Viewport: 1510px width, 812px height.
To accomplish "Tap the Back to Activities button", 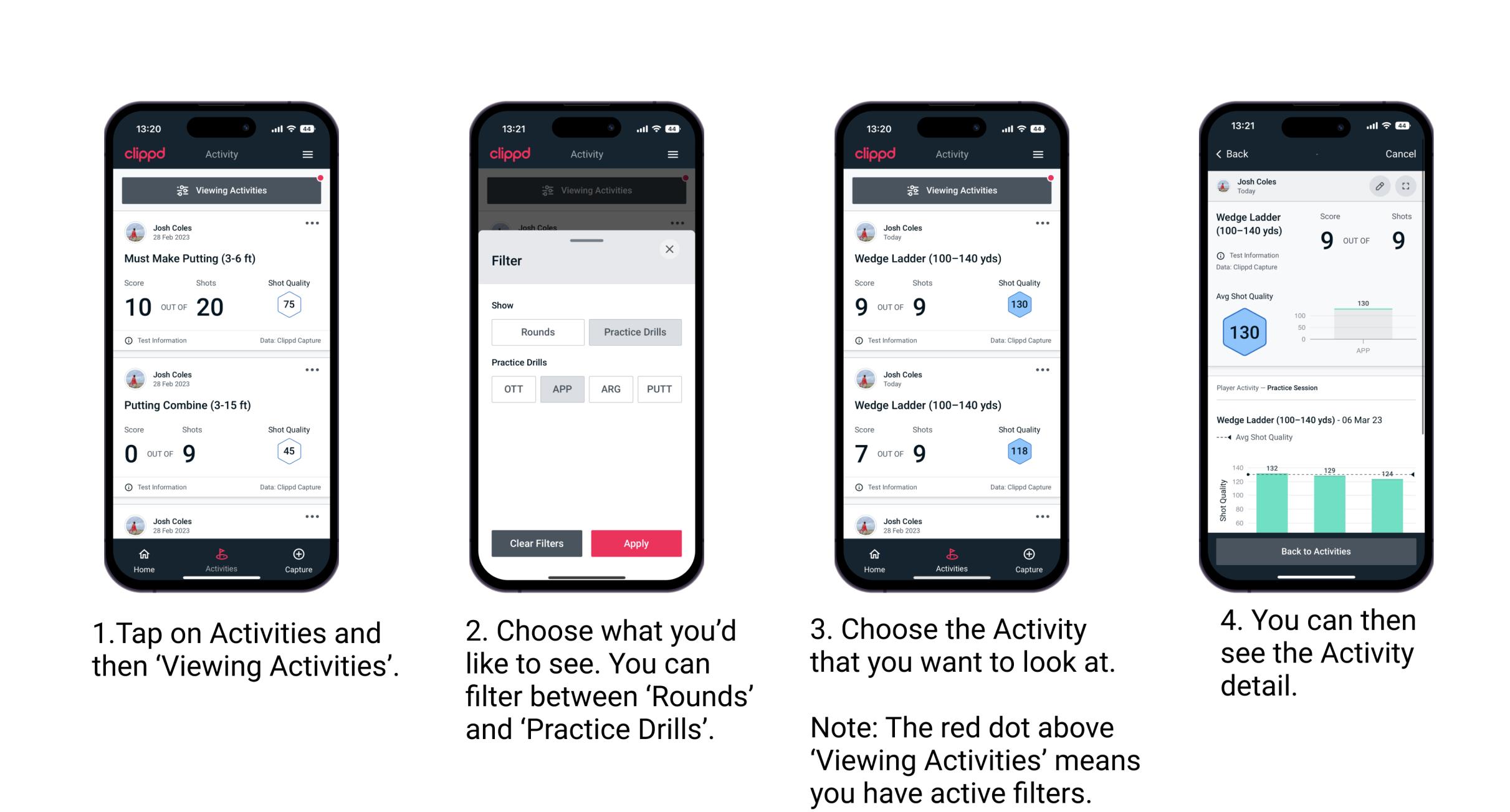I will coord(1316,552).
